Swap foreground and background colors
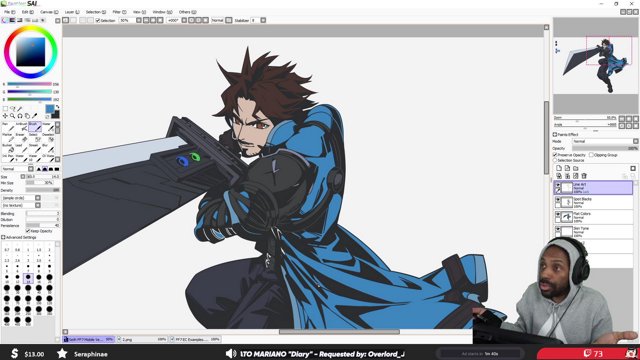Viewport: 640px width, 360px height. point(57,107)
